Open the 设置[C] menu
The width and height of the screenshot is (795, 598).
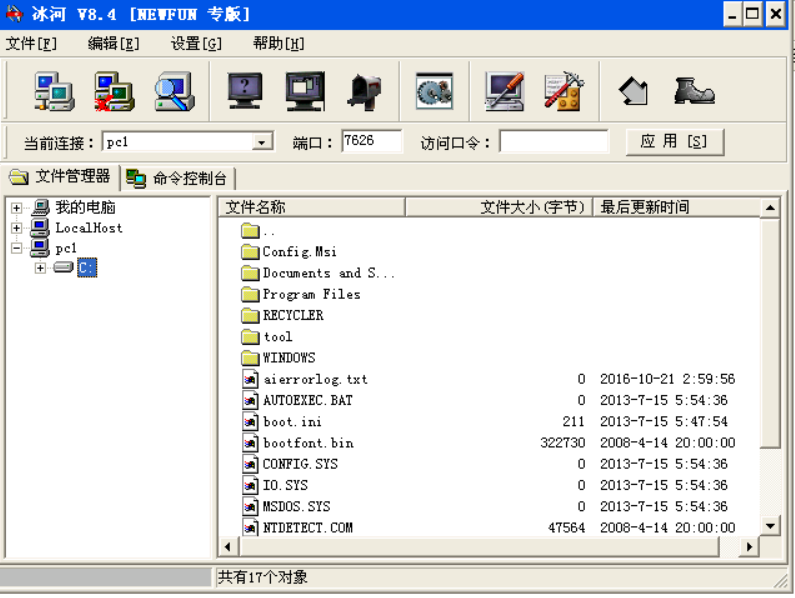[x=196, y=44]
